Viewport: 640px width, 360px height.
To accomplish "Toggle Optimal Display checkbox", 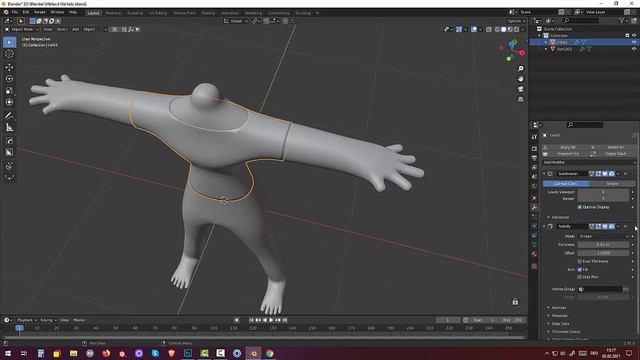I will pyautogui.click(x=580, y=207).
